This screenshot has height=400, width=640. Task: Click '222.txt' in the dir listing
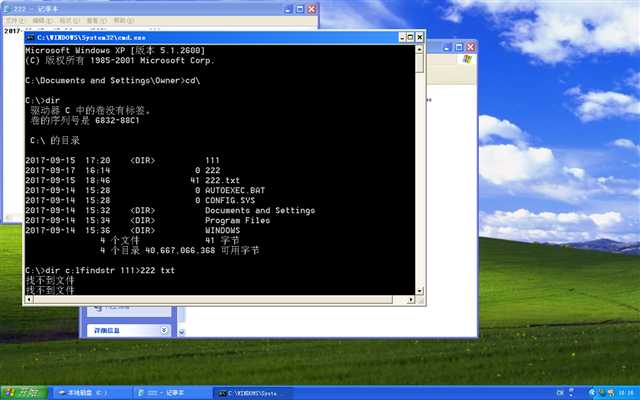coord(222,180)
